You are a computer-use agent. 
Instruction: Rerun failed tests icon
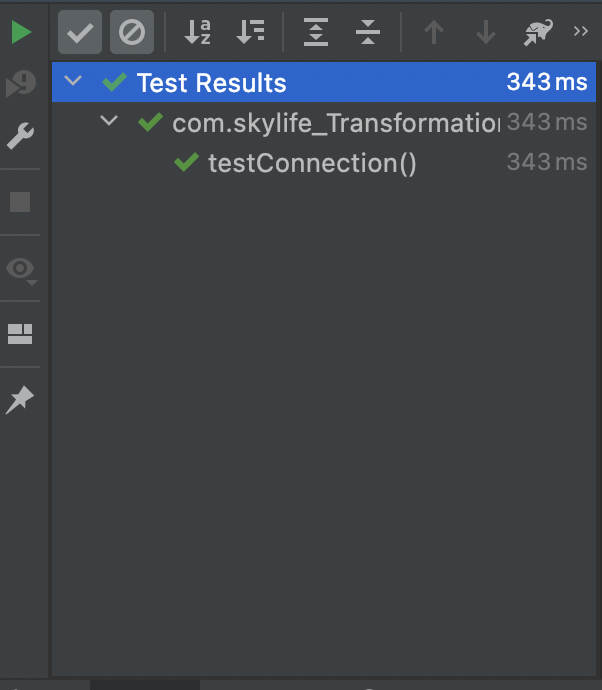click(21, 84)
